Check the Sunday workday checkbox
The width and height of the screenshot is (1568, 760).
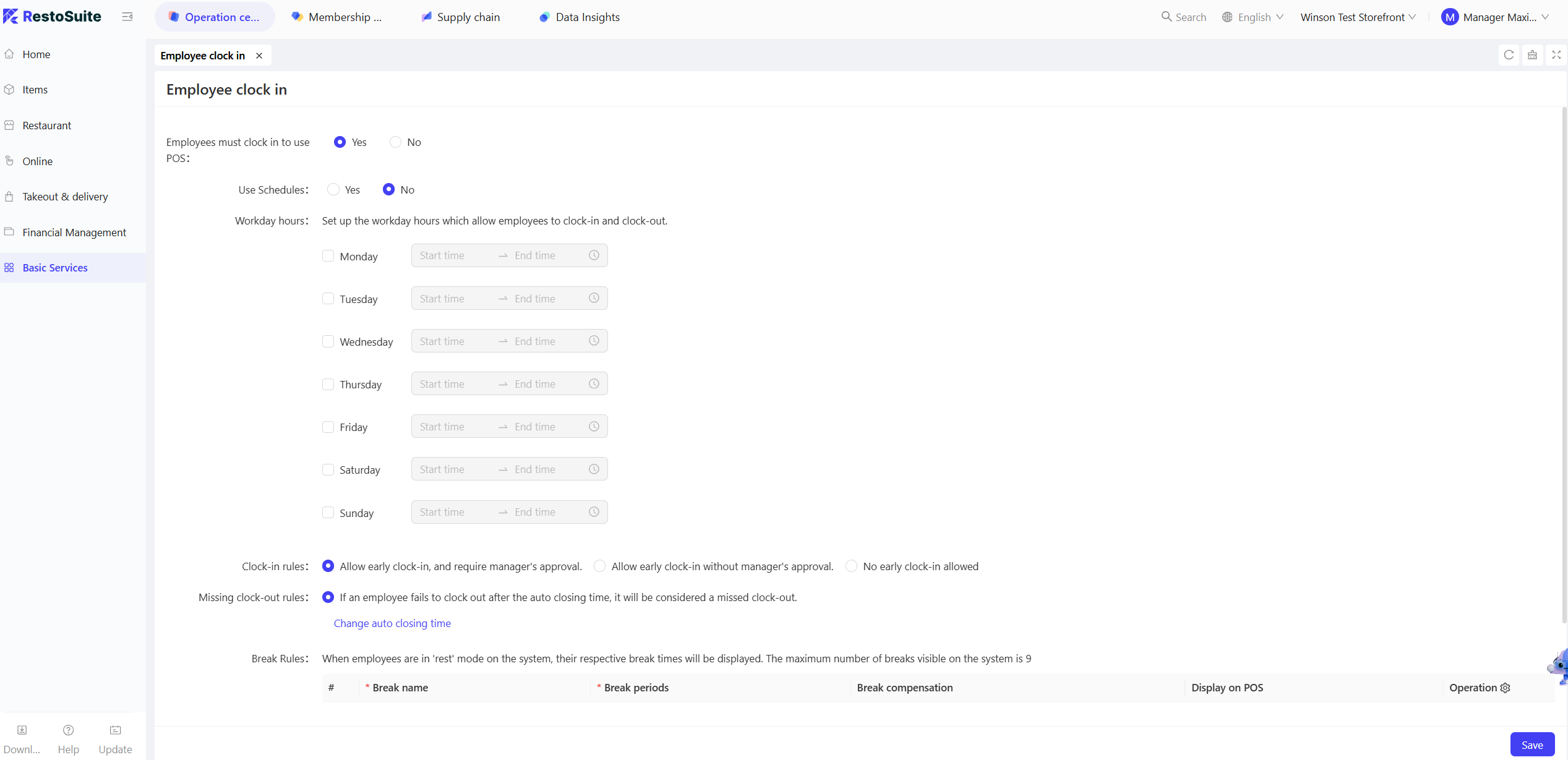328,513
